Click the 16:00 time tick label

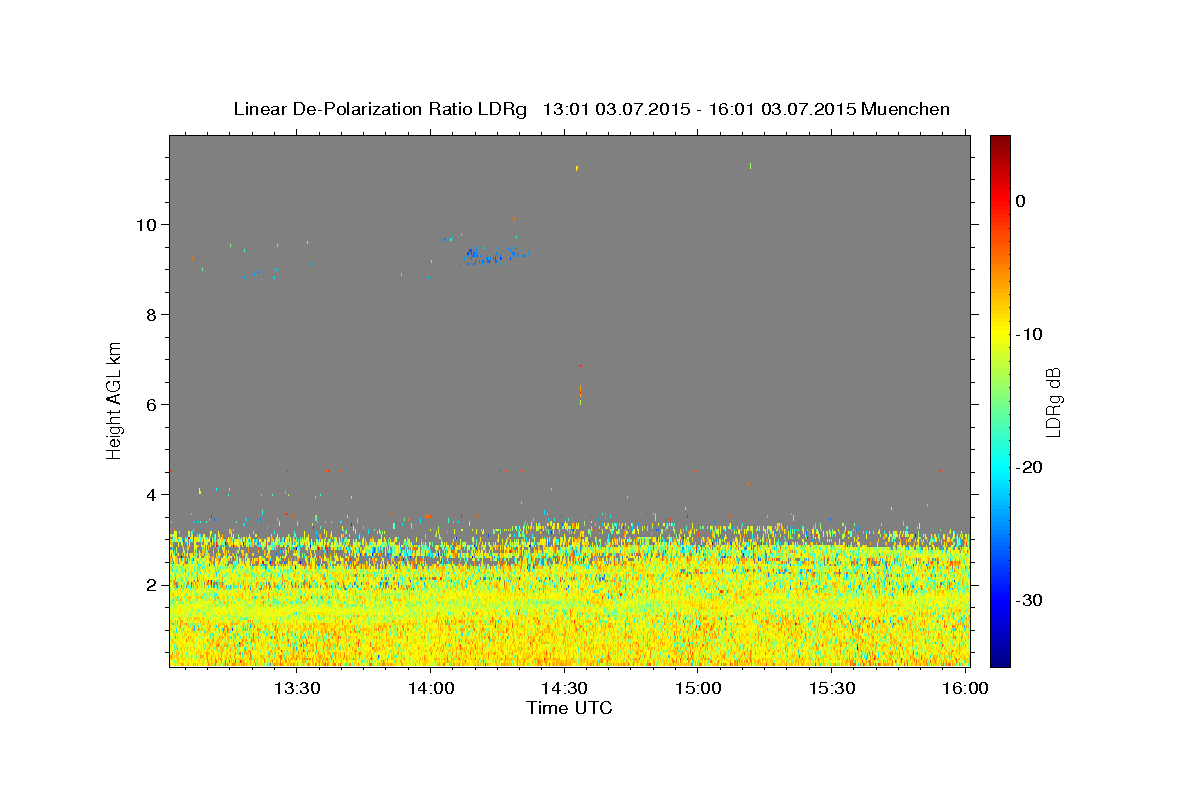pyautogui.click(x=965, y=688)
